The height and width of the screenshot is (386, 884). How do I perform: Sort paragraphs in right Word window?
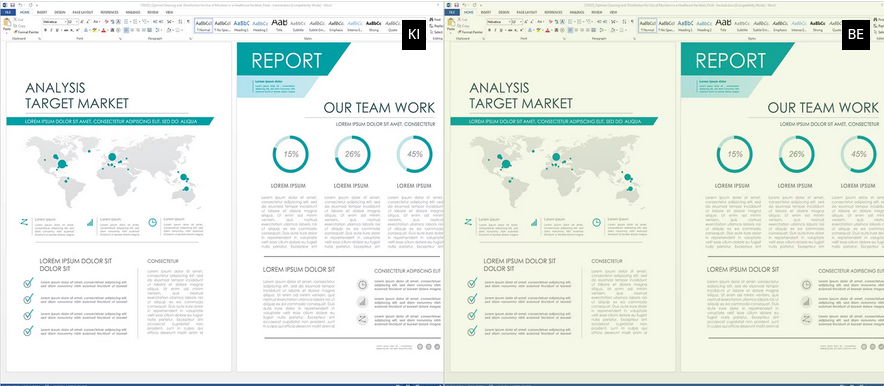(624, 21)
